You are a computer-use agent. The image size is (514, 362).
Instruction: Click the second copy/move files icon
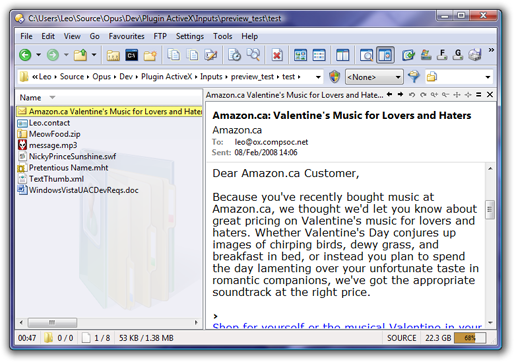pyautogui.click(x=193, y=55)
